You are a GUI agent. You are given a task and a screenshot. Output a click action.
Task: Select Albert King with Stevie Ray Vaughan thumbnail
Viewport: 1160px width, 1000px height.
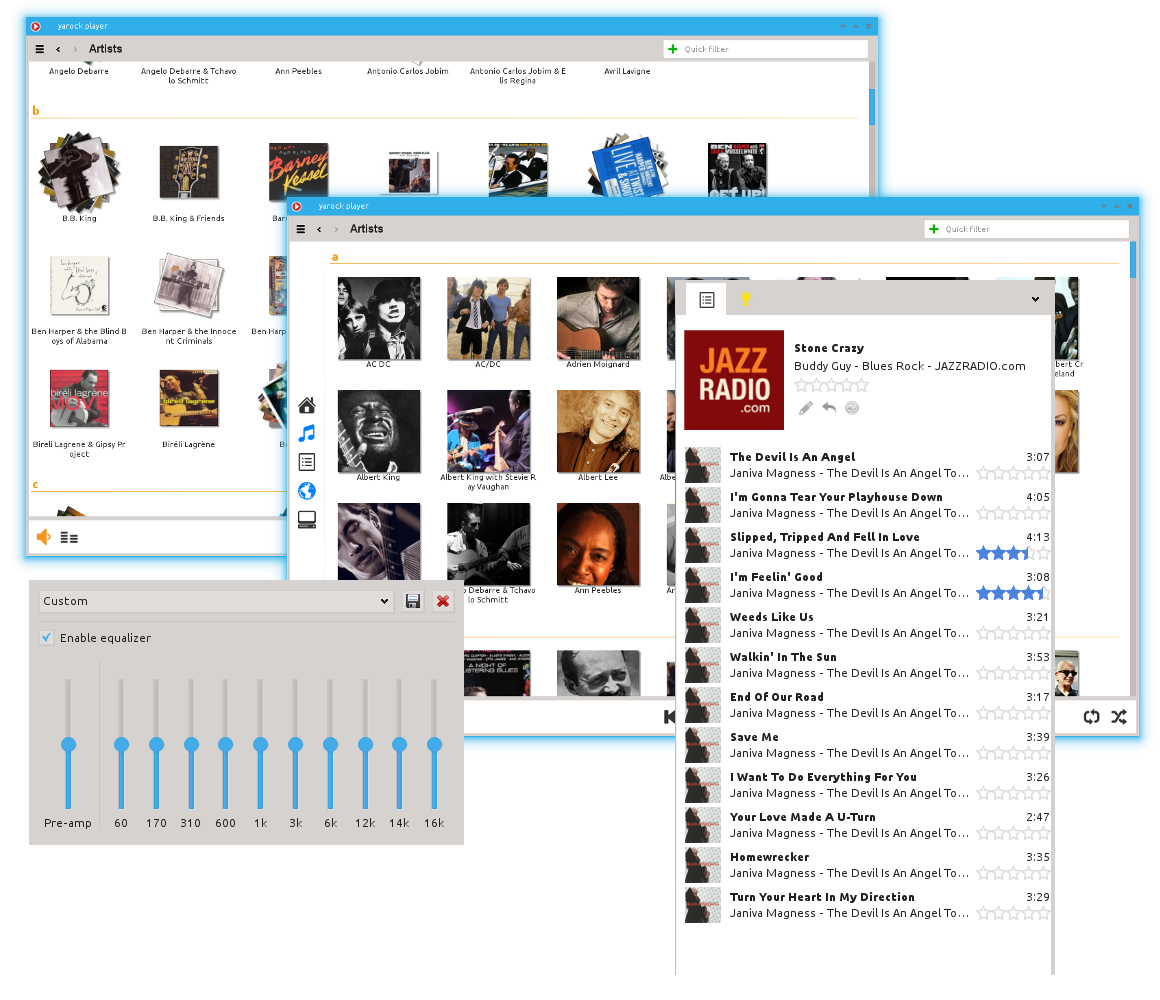pos(488,432)
